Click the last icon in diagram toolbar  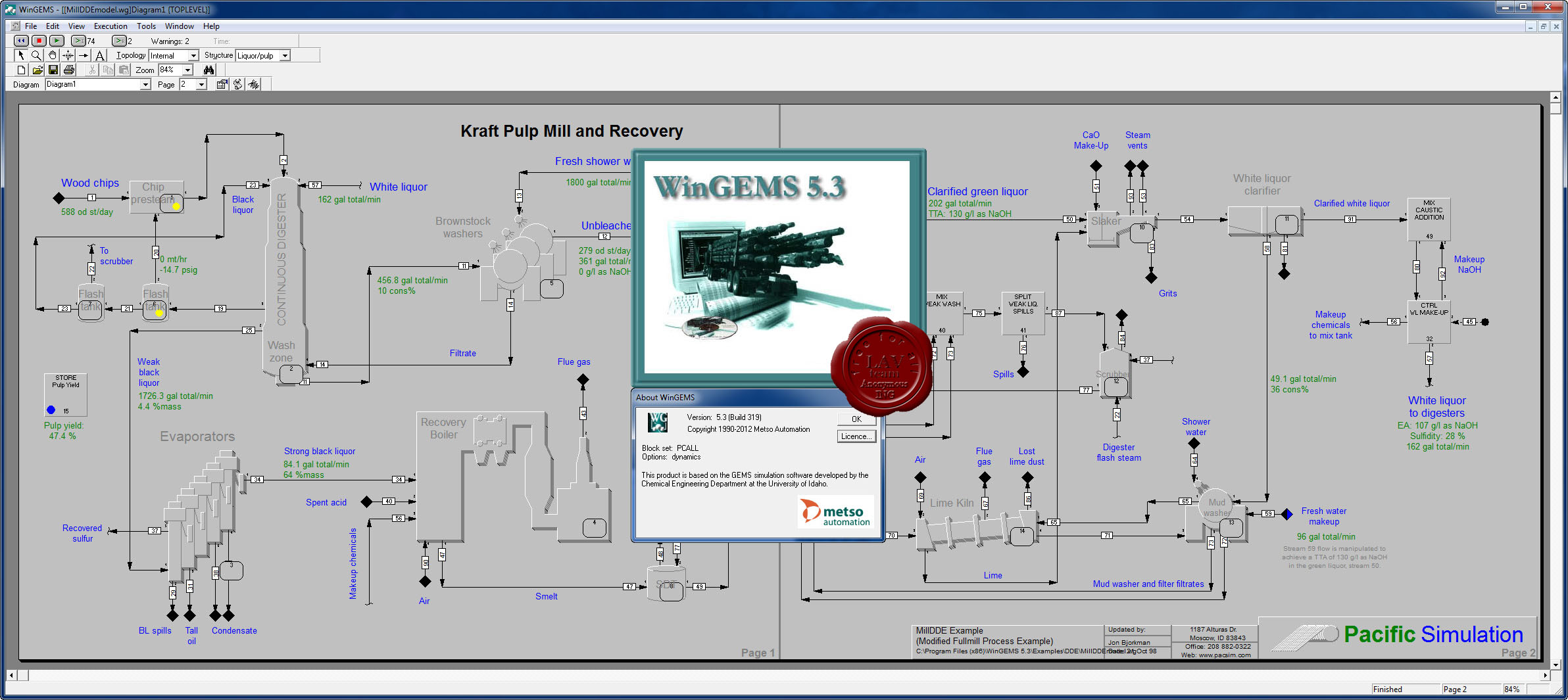tap(254, 84)
